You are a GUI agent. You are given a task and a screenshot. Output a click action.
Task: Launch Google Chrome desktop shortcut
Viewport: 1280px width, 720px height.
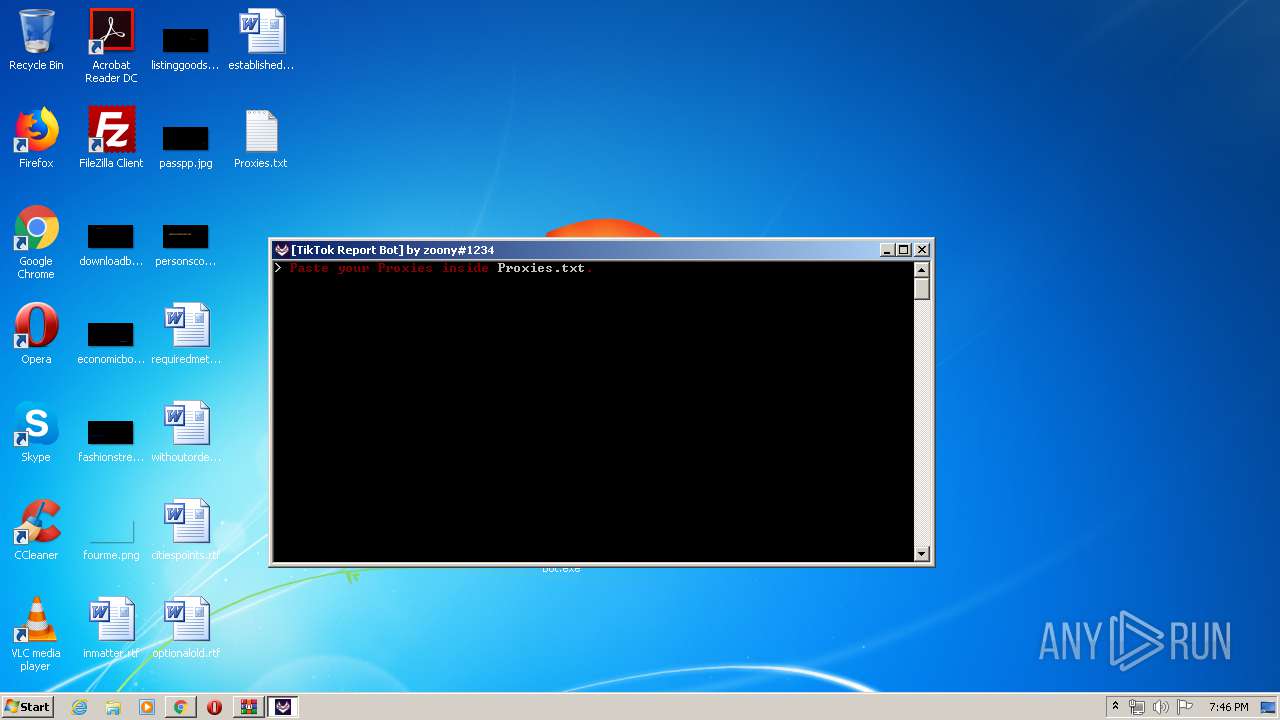tap(36, 242)
